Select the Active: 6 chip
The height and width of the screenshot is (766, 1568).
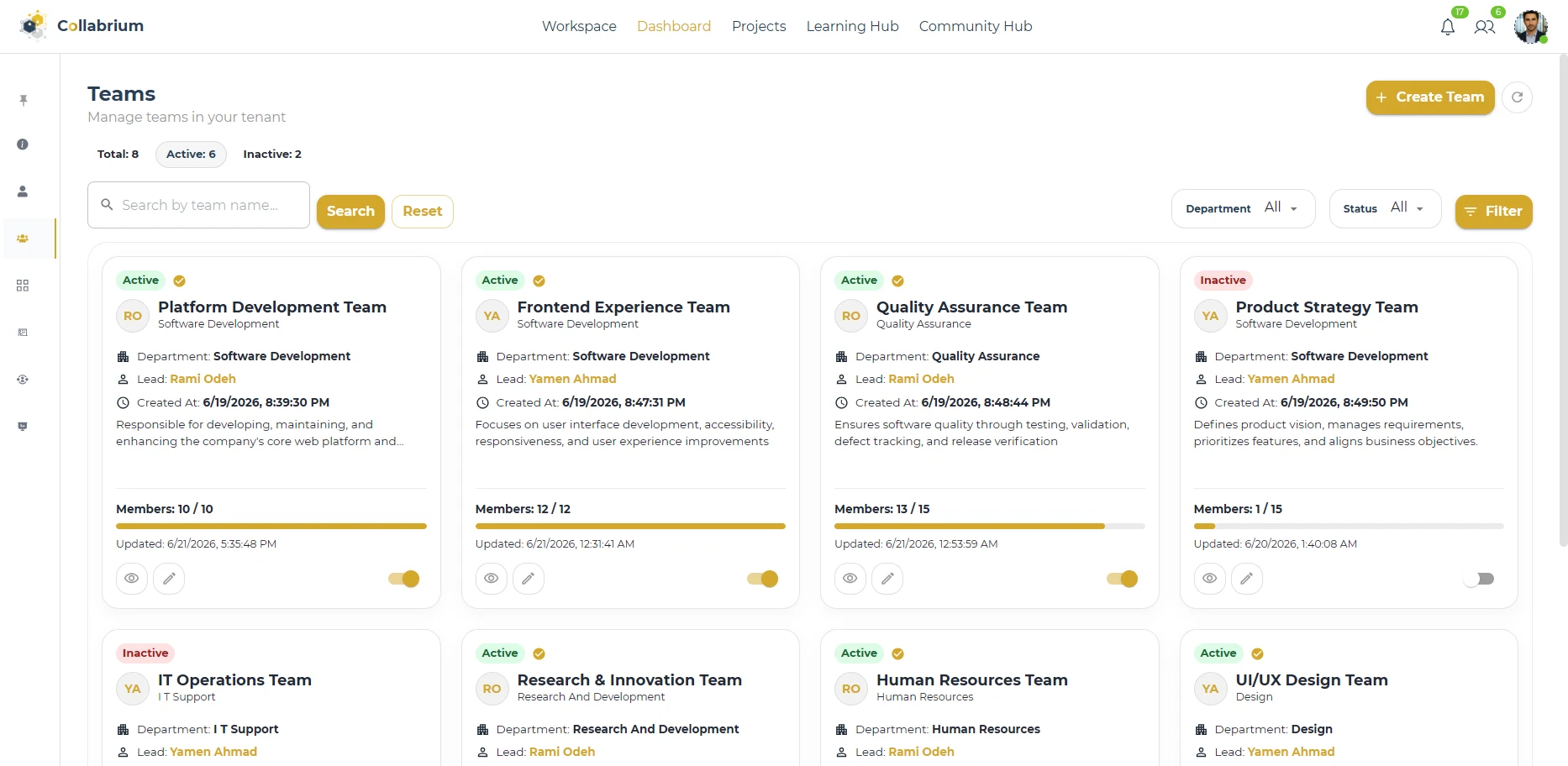coord(191,155)
